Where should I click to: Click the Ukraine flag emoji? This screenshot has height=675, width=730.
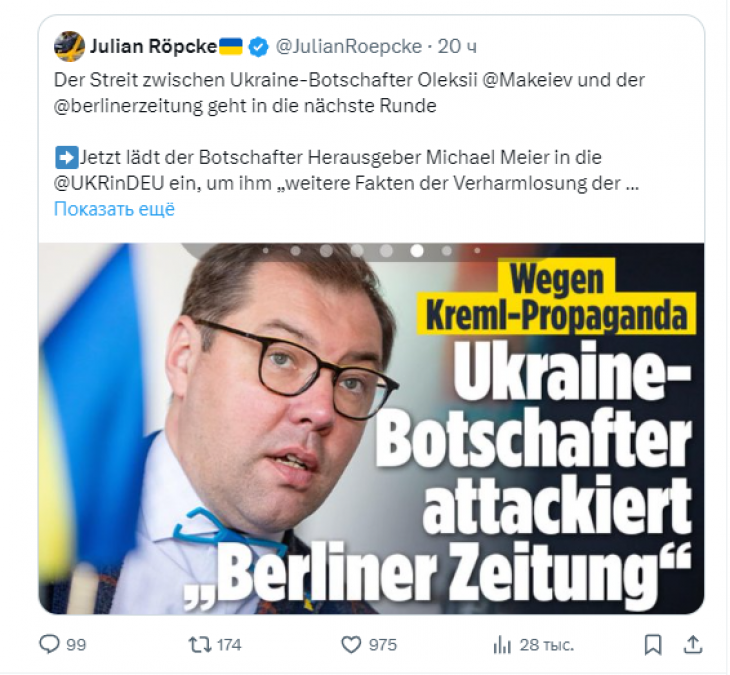(231, 47)
